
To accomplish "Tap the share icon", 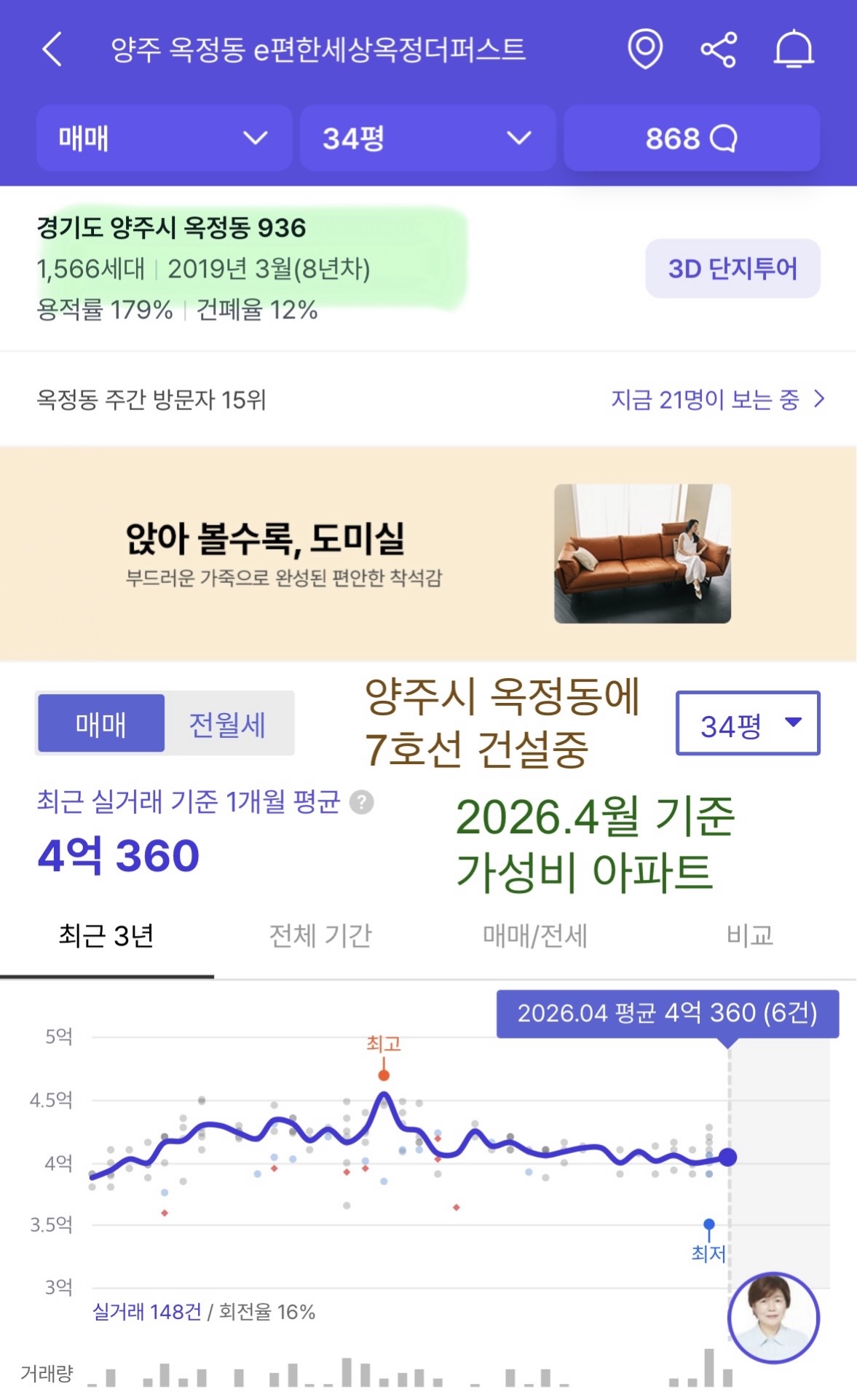I will pyautogui.click(x=719, y=50).
